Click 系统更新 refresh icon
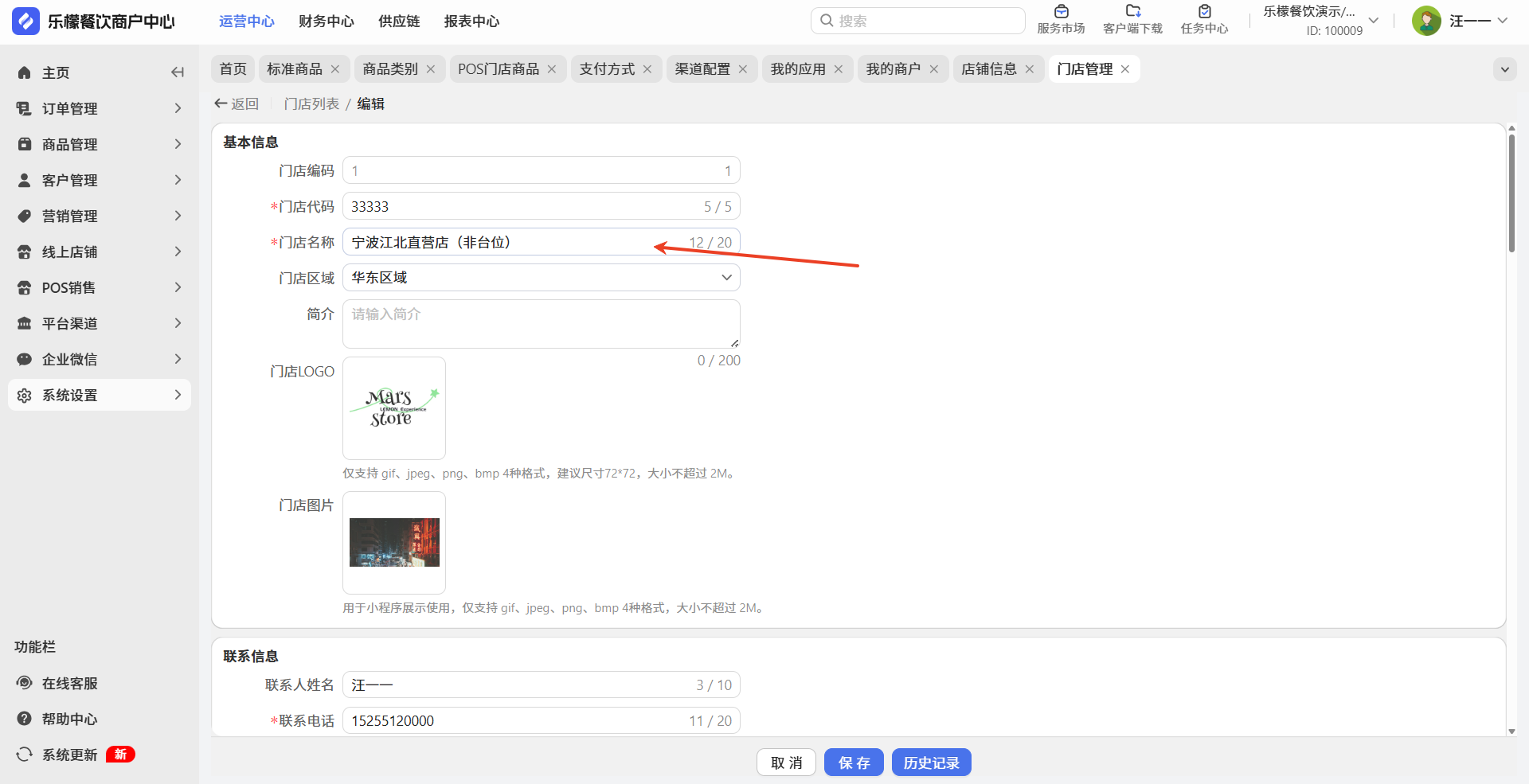This screenshot has height=784, width=1529. coord(25,754)
